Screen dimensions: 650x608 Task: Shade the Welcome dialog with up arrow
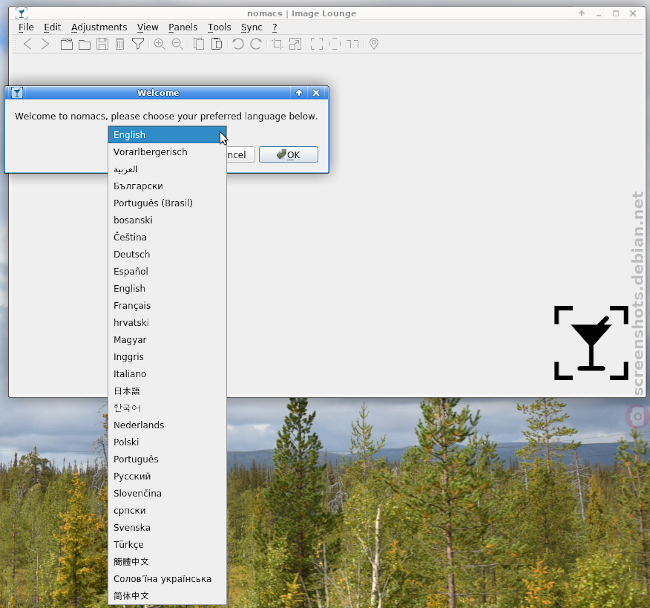point(299,93)
